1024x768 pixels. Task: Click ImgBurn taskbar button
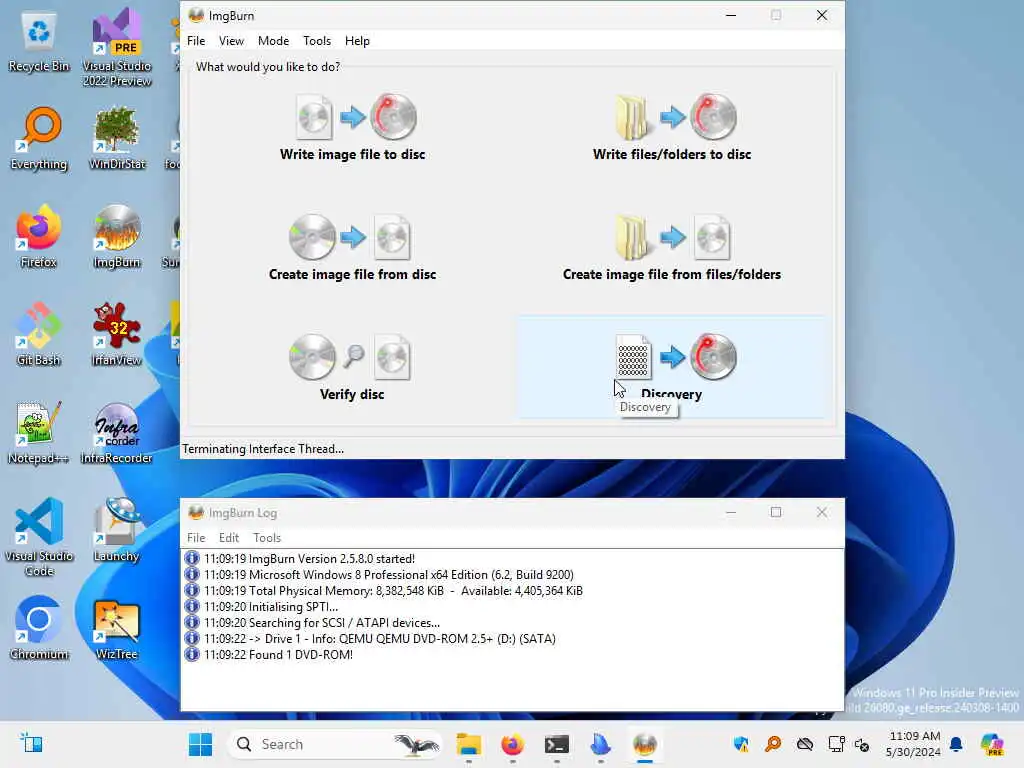pos(645,744)
